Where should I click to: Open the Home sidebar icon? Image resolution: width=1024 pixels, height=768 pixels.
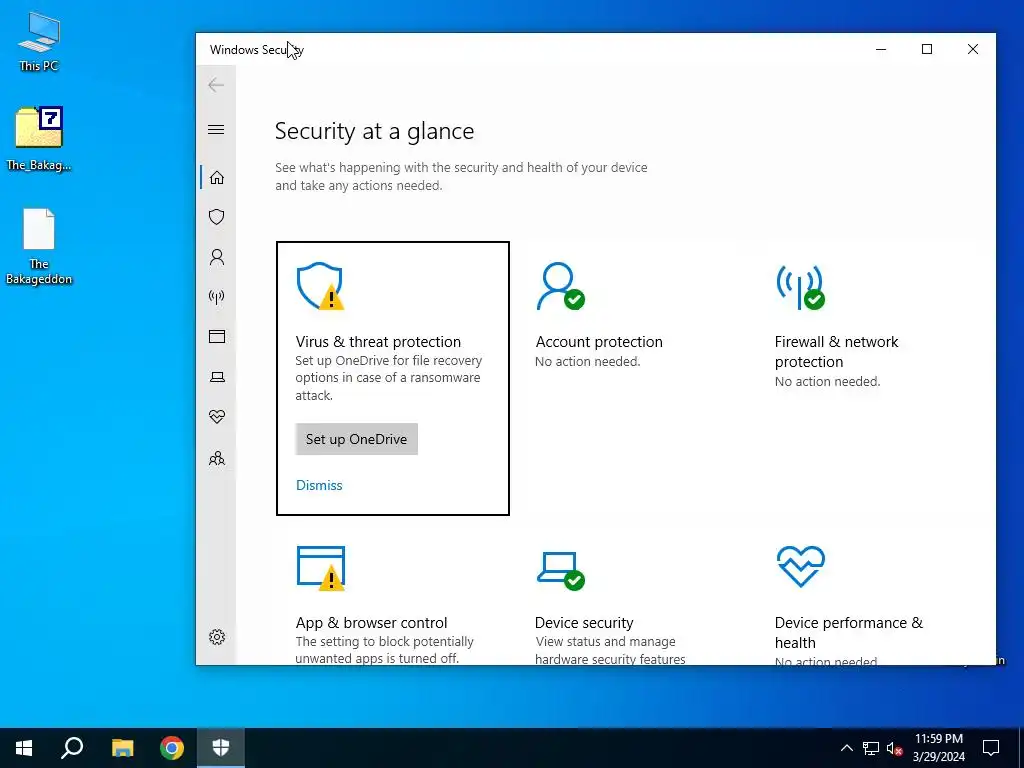[217, 178]
